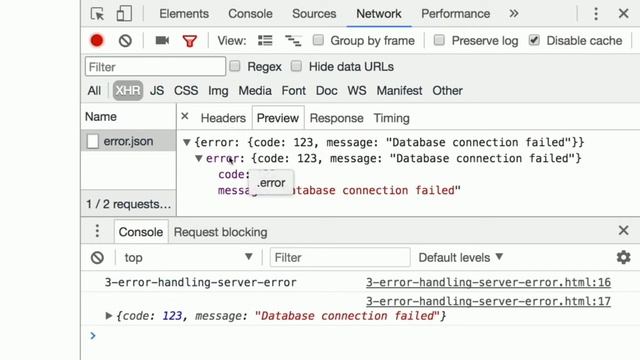Image resolution: width=640 pixels, height=360 pixels.
Task: Clear the network log icon
Action: coord(125,40)
